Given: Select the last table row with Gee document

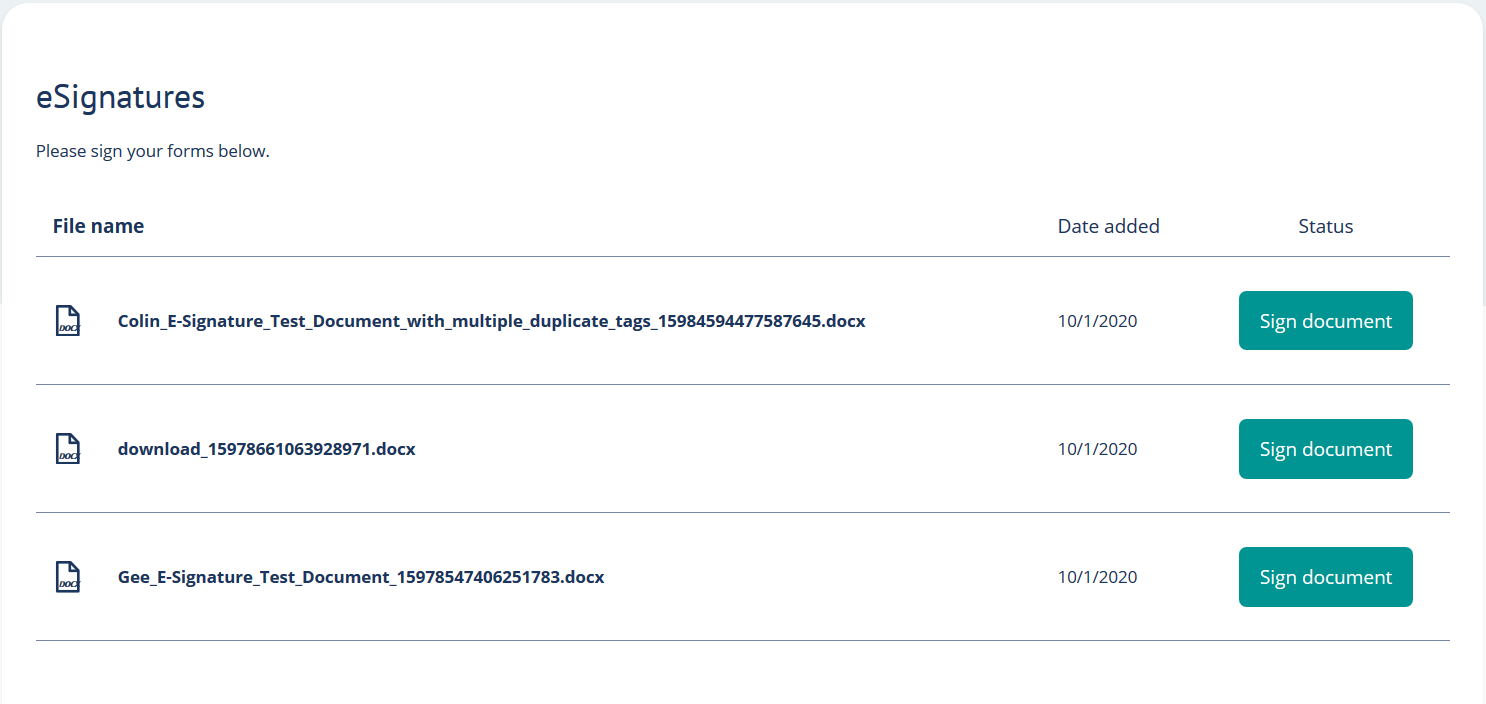Looking at the screenshot, I should point(742,577).
